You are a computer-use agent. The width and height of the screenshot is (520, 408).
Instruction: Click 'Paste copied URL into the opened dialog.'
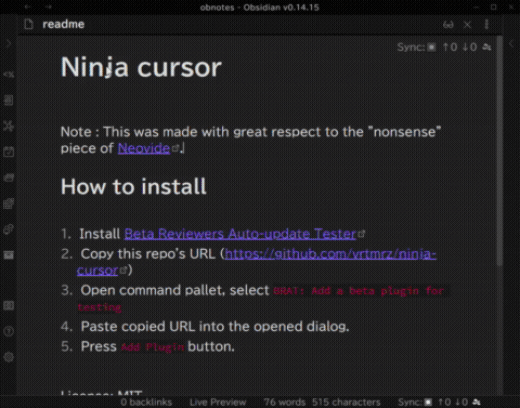(215, 326)
